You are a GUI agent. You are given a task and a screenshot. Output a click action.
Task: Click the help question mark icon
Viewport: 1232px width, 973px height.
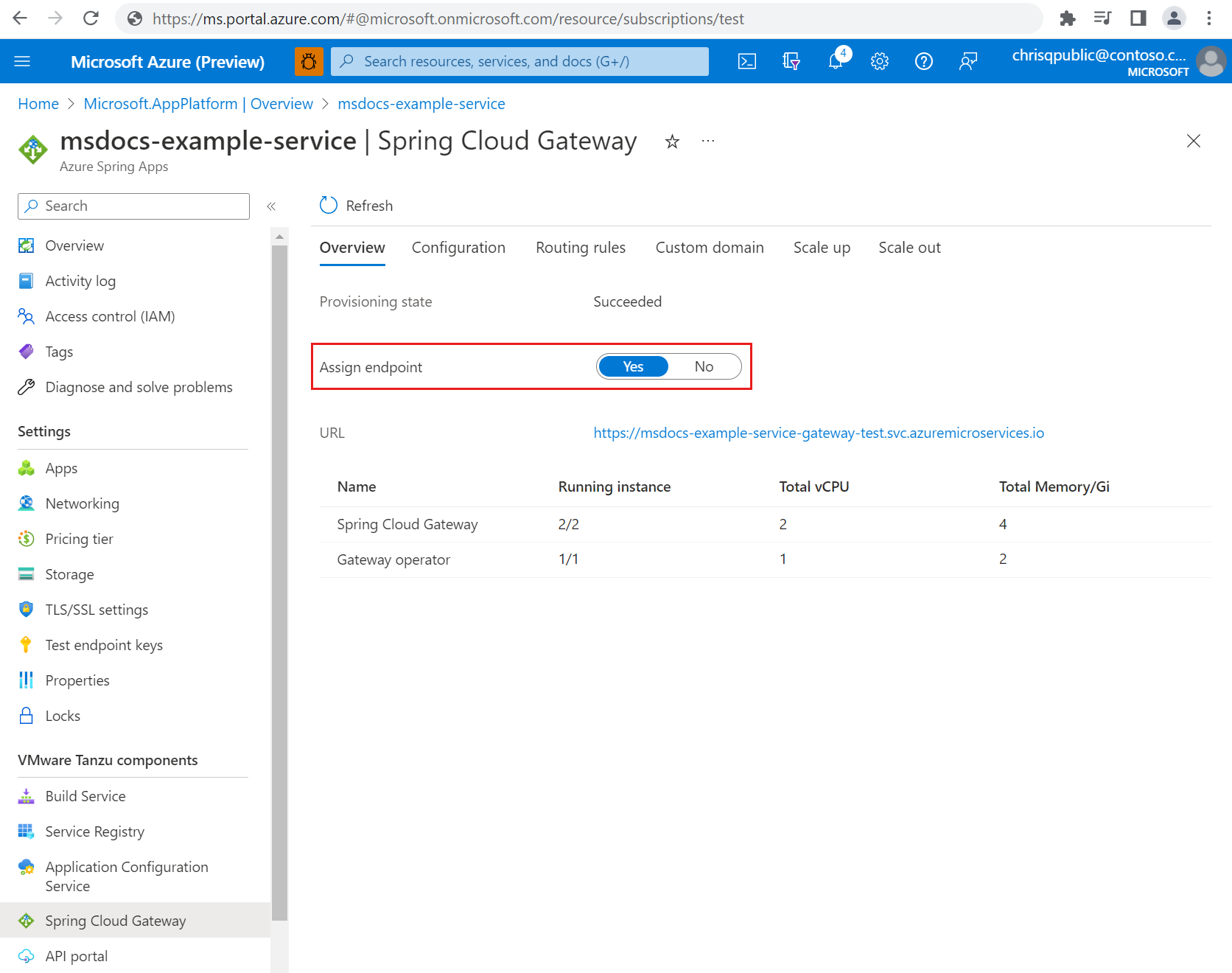923,61
